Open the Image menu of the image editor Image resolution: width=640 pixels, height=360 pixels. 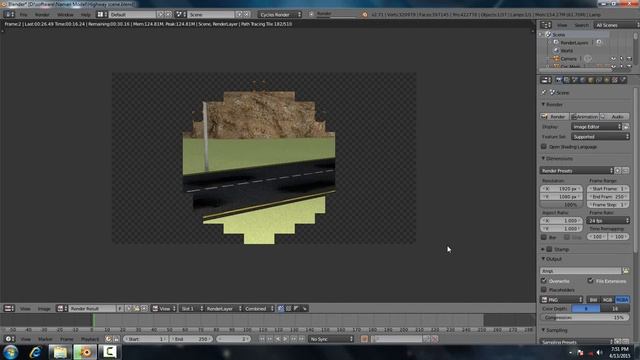coord(44,309)
